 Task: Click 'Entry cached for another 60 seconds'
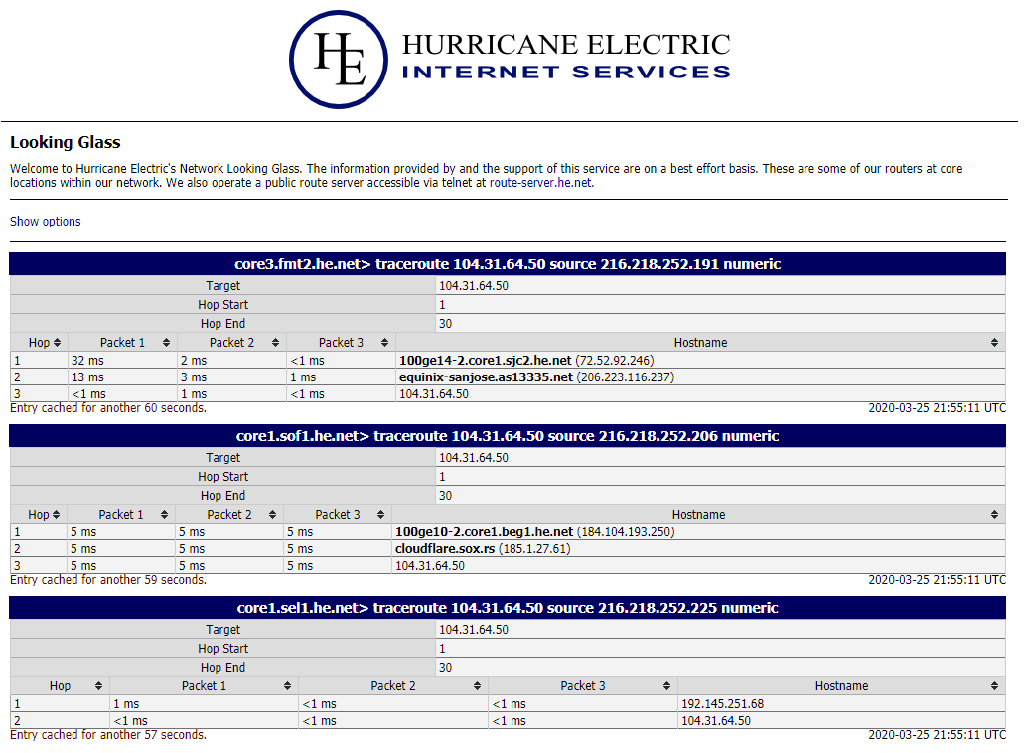(x=108, y=408)
